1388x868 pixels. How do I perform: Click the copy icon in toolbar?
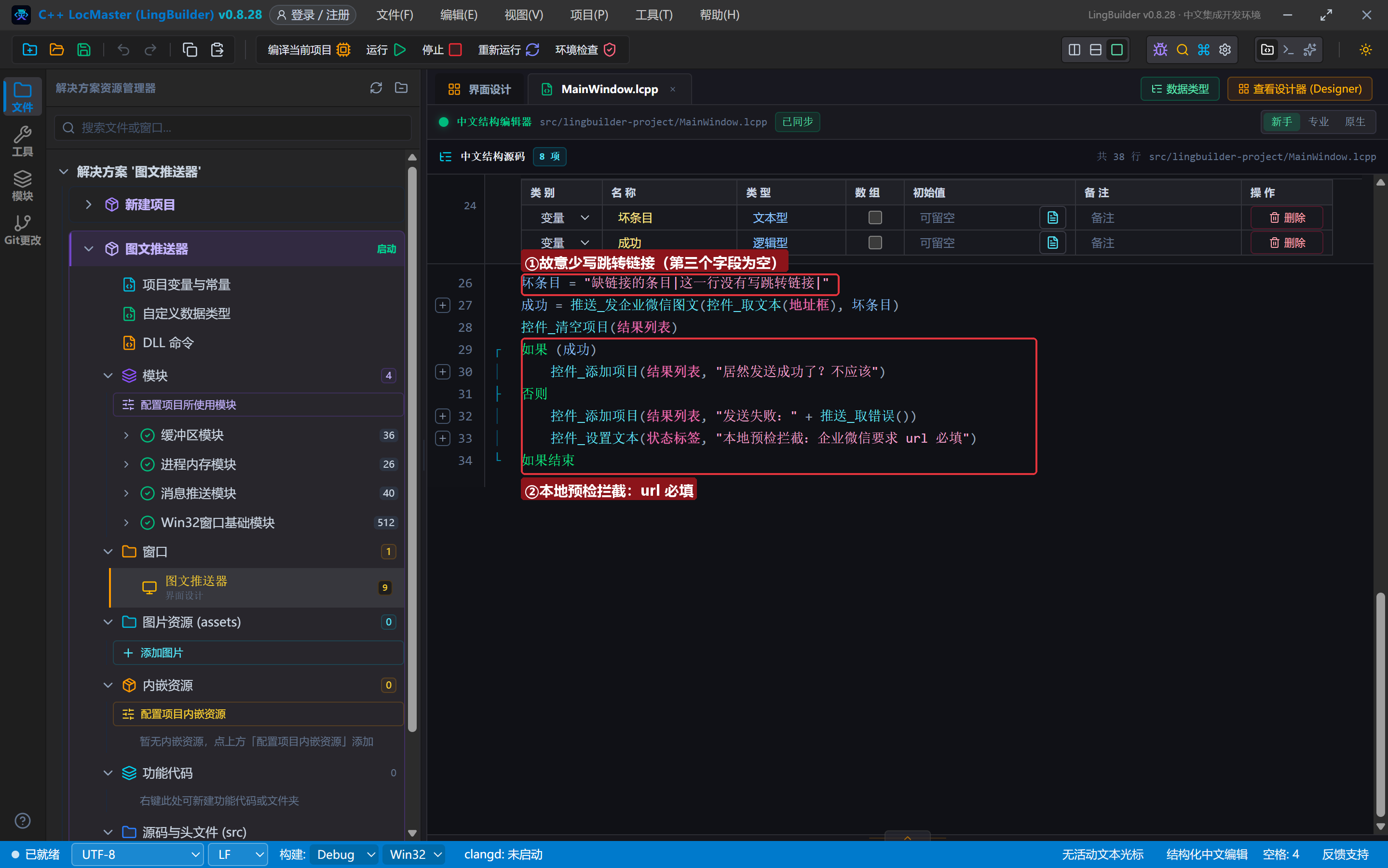coord(190,50)
